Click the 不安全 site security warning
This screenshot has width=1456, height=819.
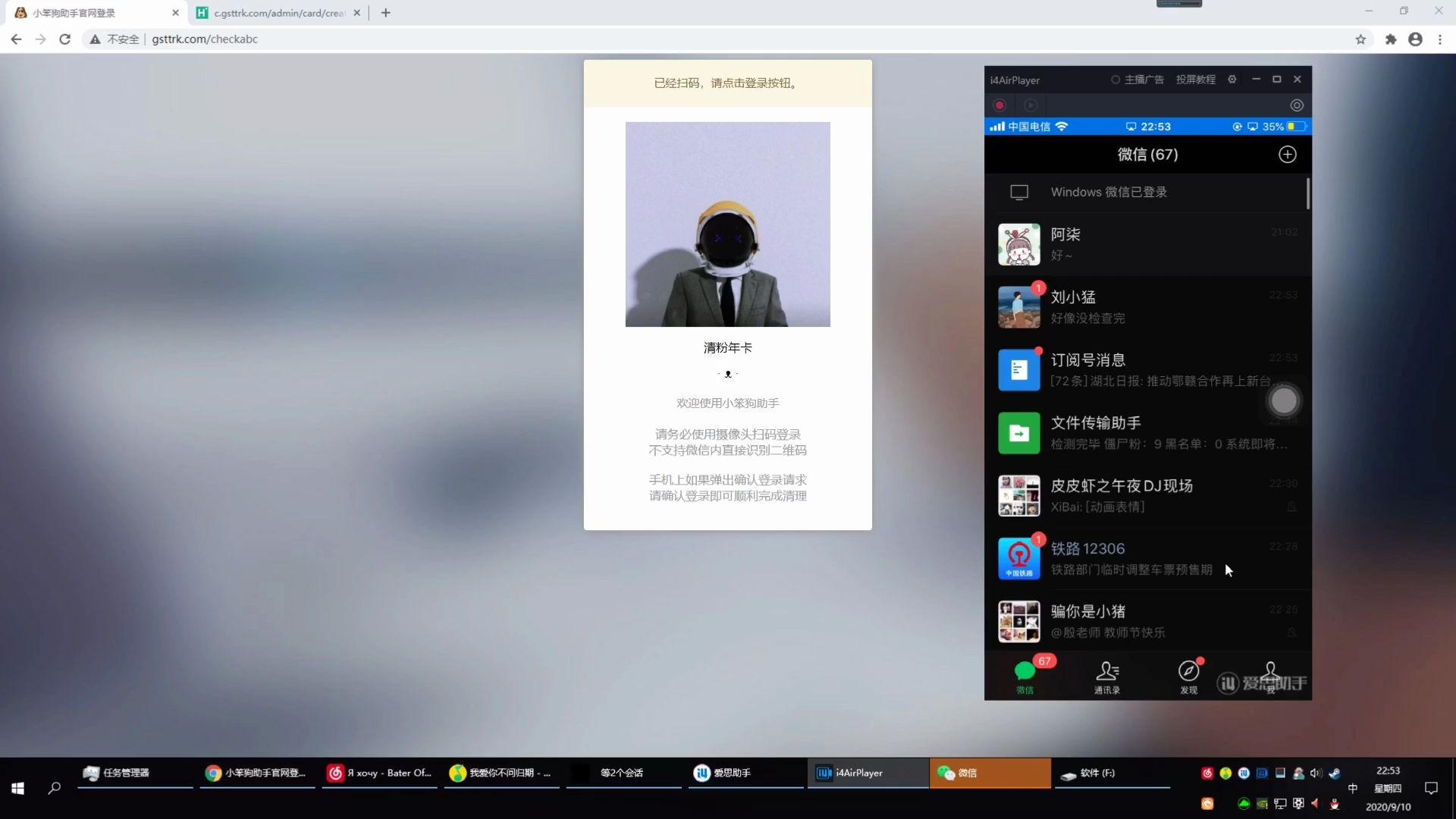pyautogui.click(x=115, y=39)
